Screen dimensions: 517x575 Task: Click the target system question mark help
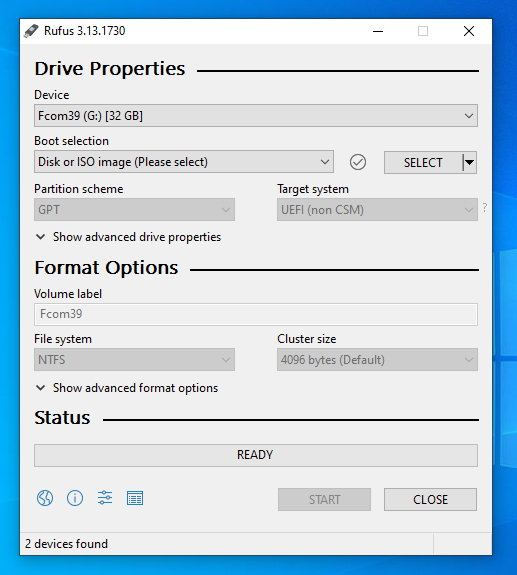[x=485, y=208]
